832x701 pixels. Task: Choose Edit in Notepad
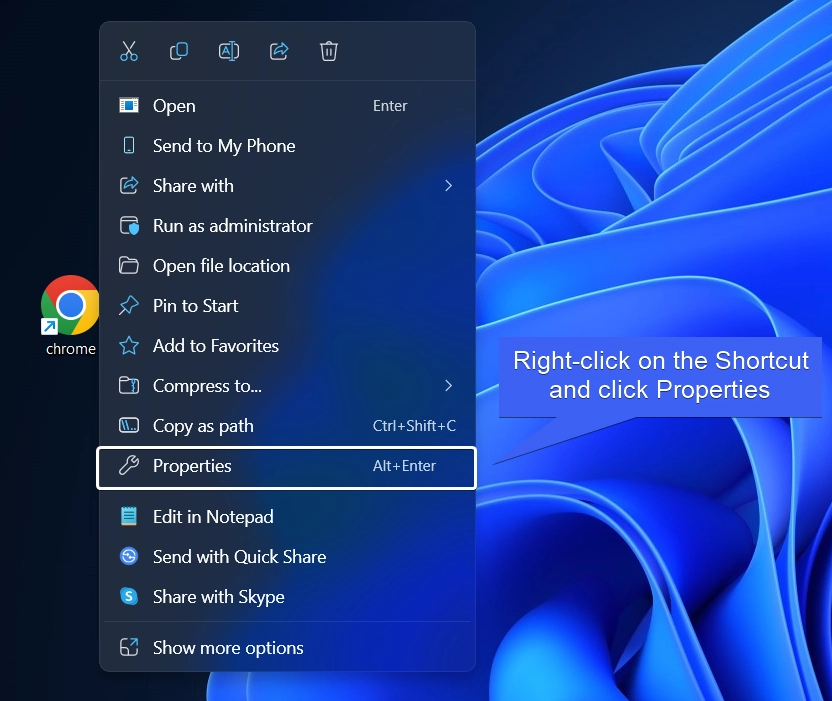(x=287, y=516)
